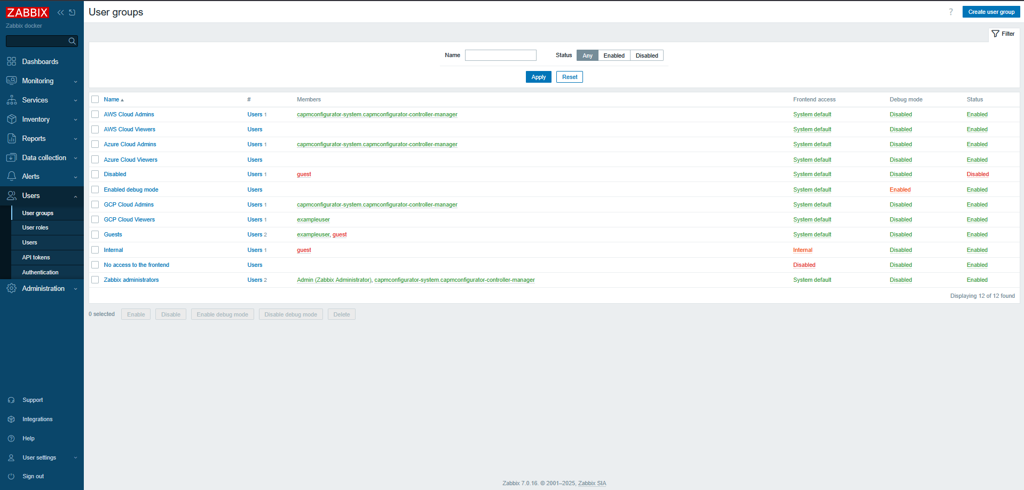The width and height of the screenshot is (1024, 490).
Task: Click the Sign out icon
Action: coord(12,476)
